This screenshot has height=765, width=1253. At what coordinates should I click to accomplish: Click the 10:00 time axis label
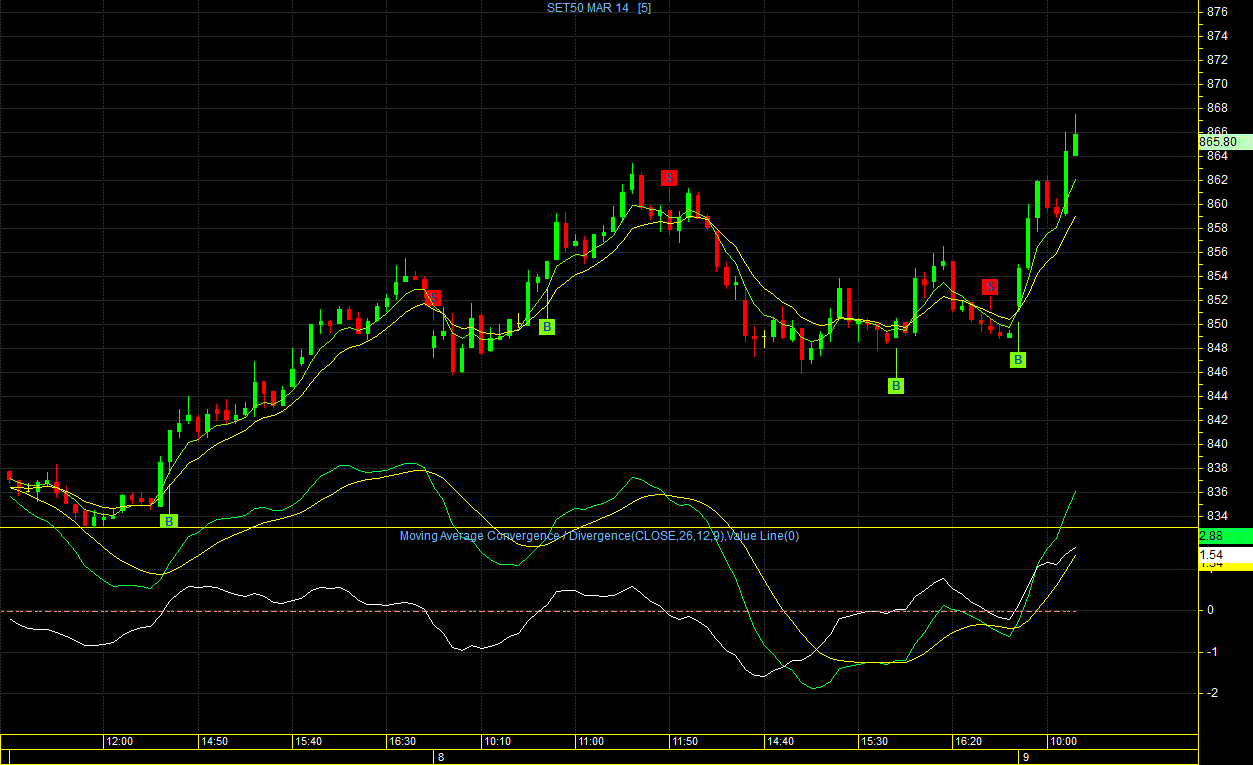(x=1062, y=742)
